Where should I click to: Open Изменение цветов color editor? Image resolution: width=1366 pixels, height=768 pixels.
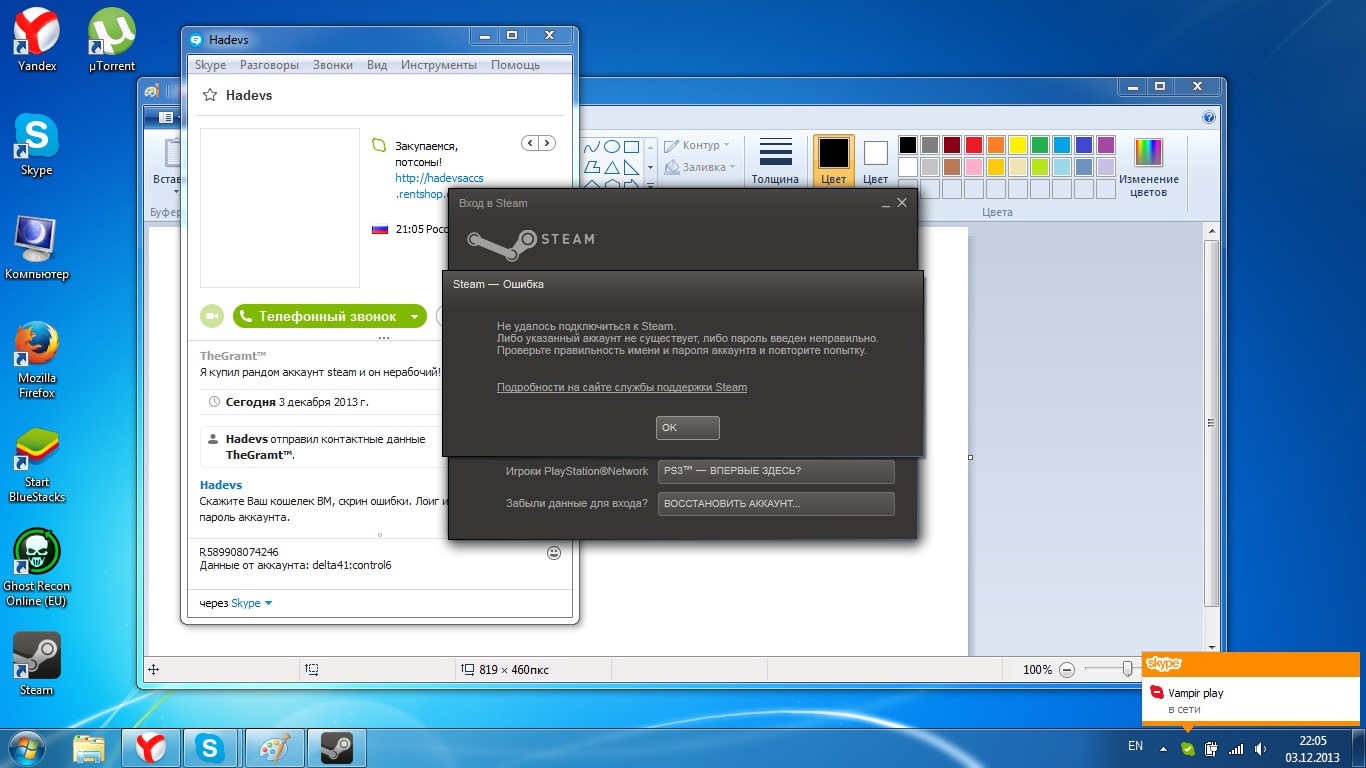[1149, 167]
